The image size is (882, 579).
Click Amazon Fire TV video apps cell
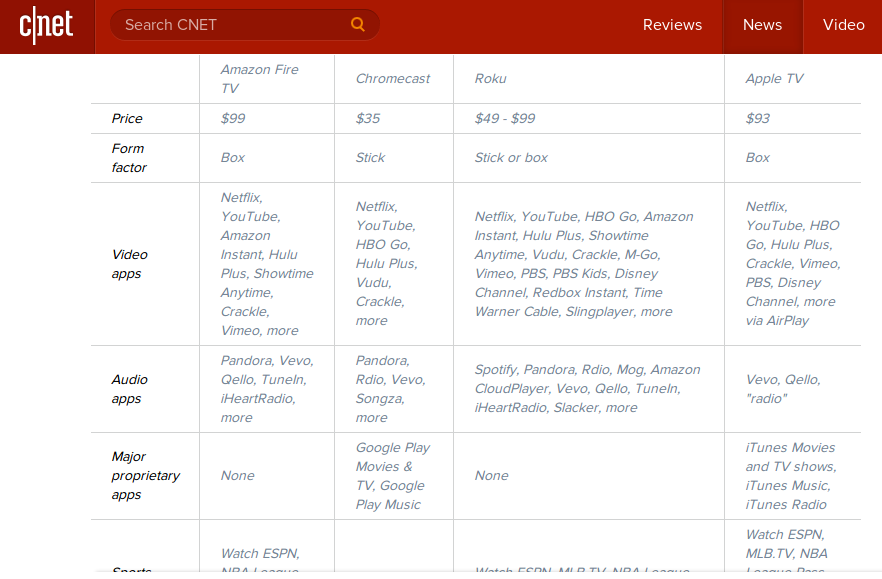click(267, 264)
